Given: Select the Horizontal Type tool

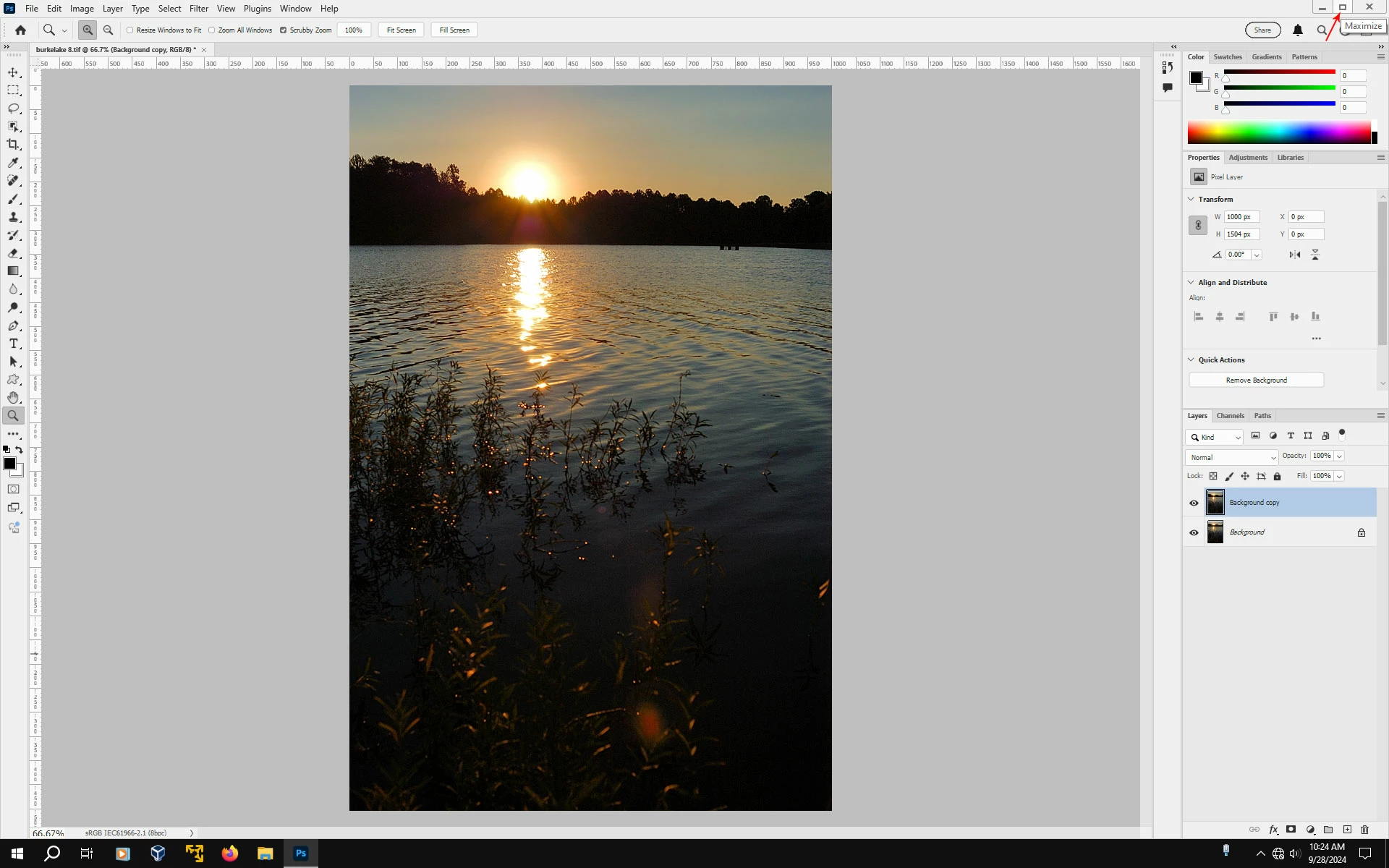Looking at the screenshot, I should click(x=13, y=344).
